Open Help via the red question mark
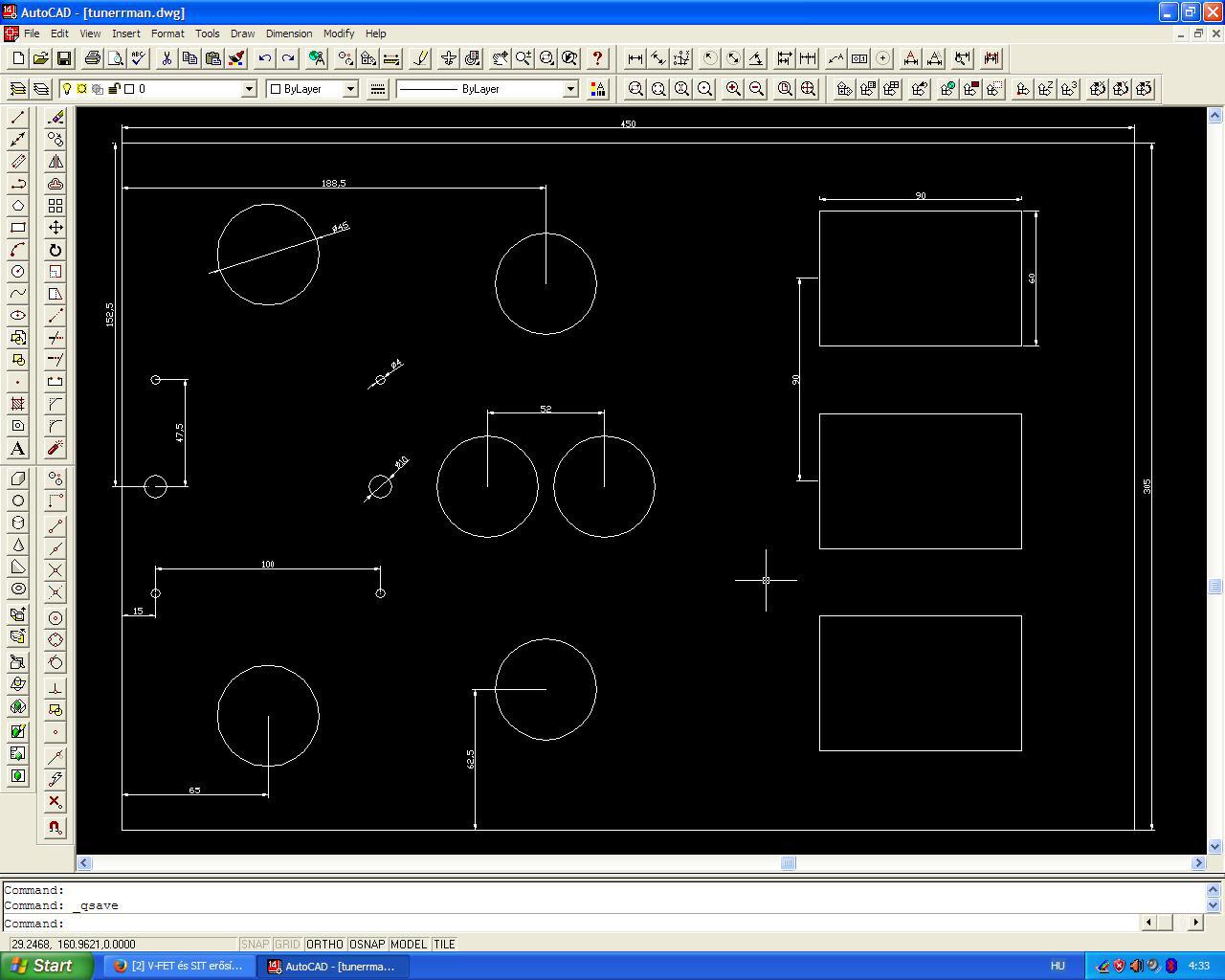1225x980 pixels. pyautogui.click(x=597, y=58)
